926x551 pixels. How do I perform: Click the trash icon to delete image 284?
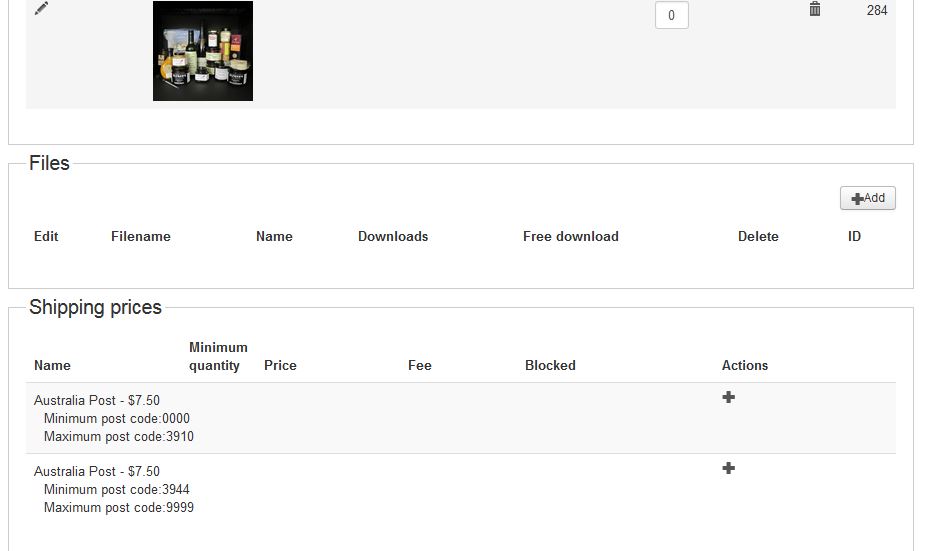click(x=815, y=9)
